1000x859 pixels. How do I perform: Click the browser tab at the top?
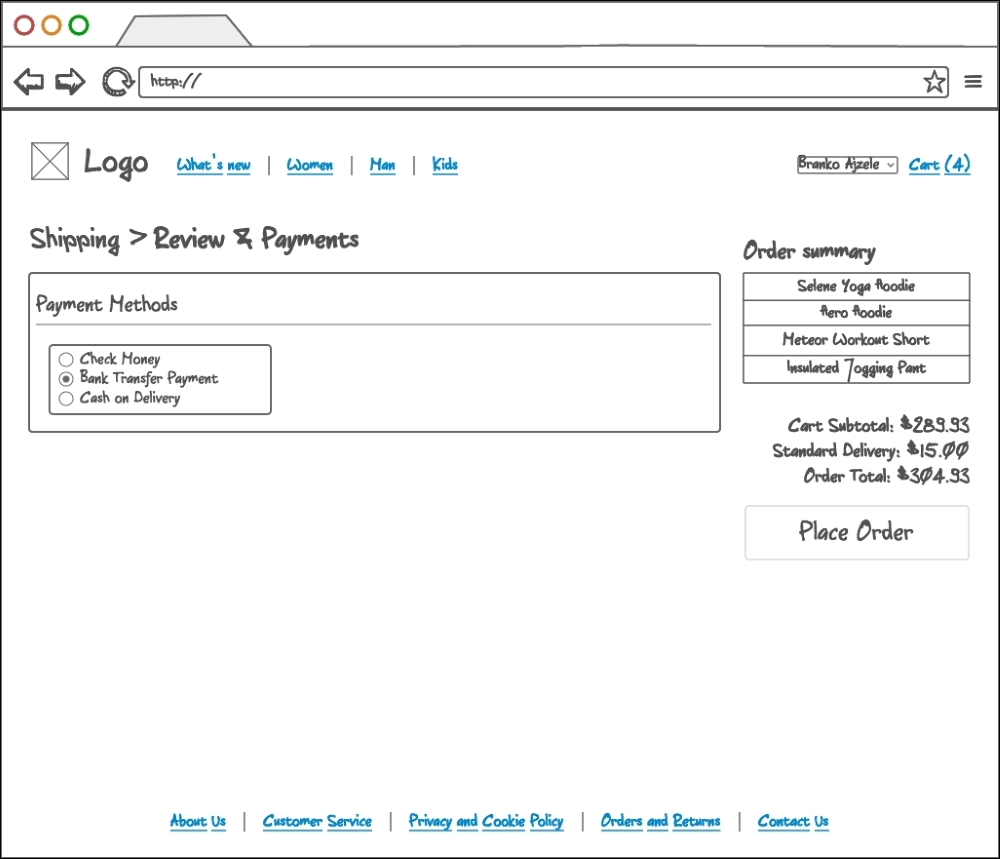click(185, 31)
